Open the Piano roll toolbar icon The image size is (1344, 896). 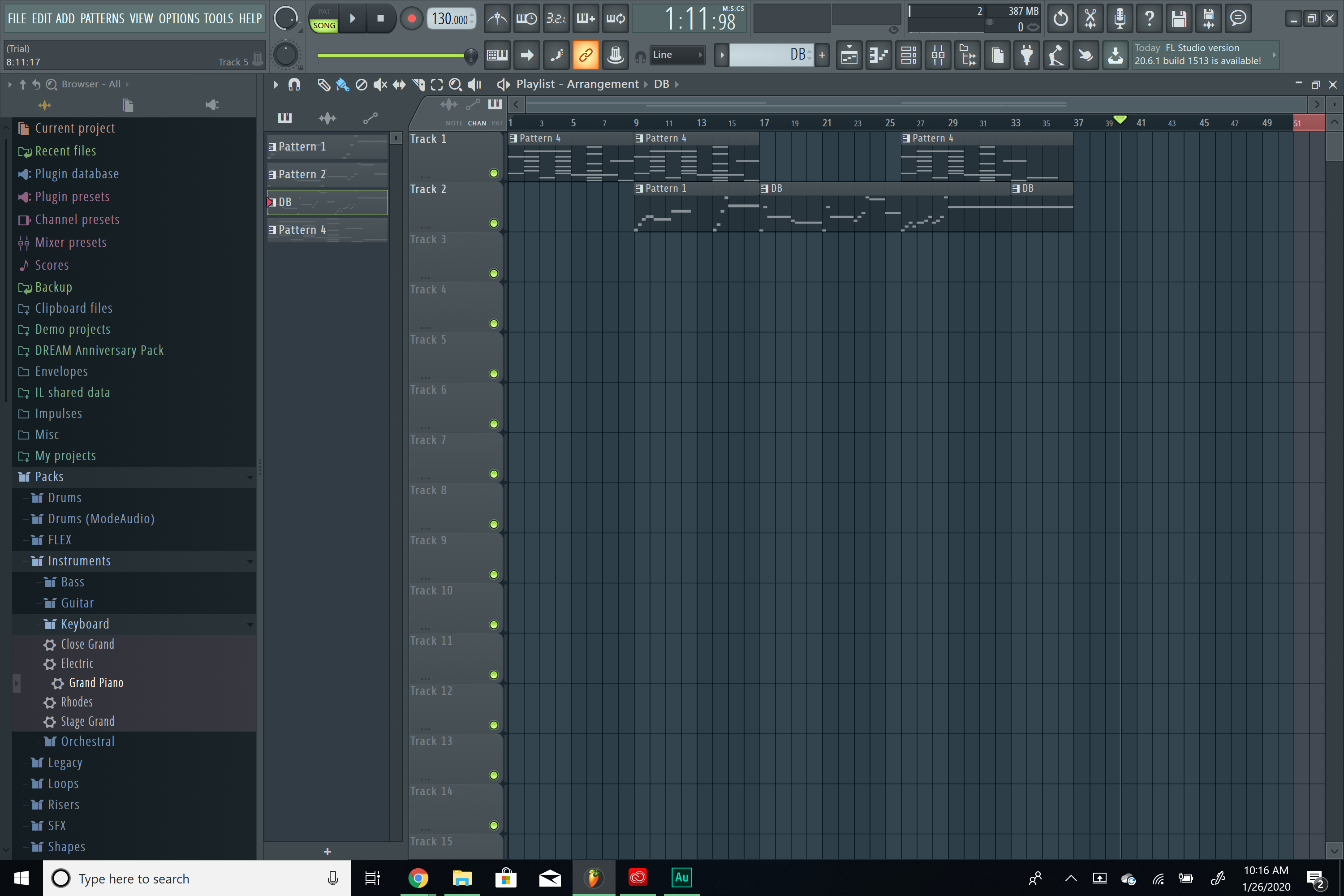point(879,56)
